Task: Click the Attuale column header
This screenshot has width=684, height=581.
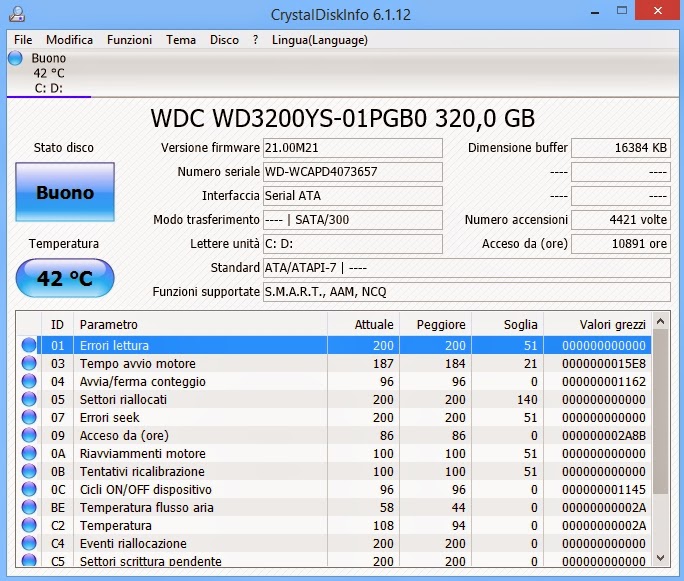Action: click(363, 325)
